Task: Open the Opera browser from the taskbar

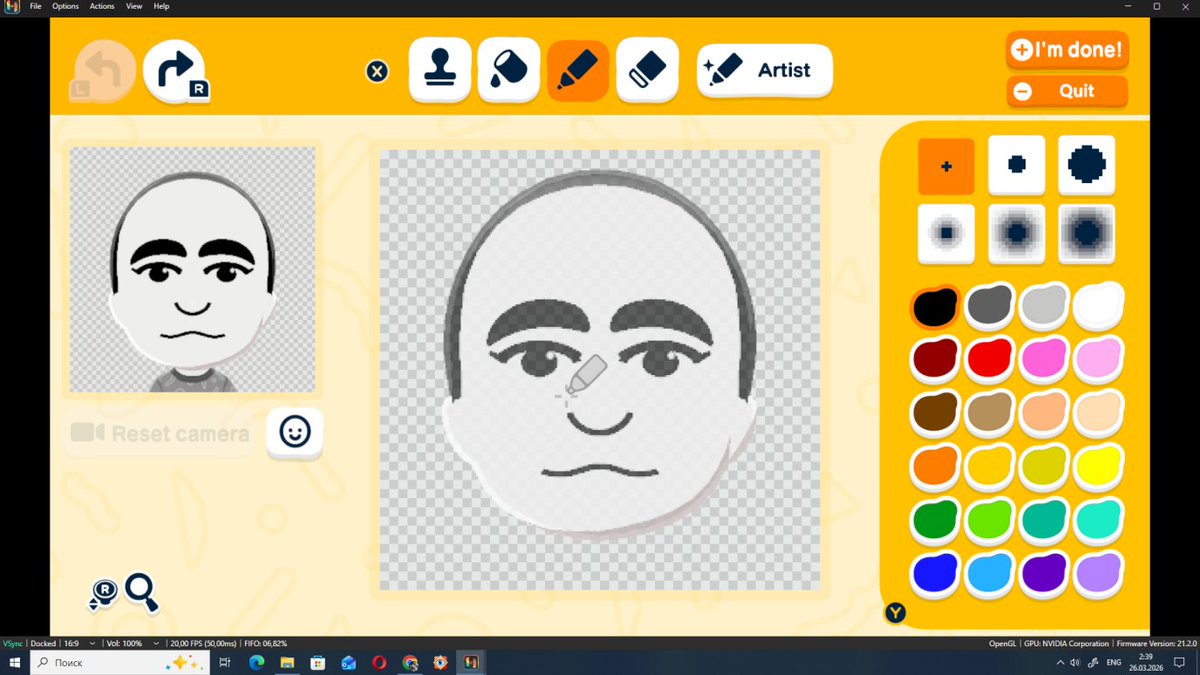Action: tap(379, 663)
